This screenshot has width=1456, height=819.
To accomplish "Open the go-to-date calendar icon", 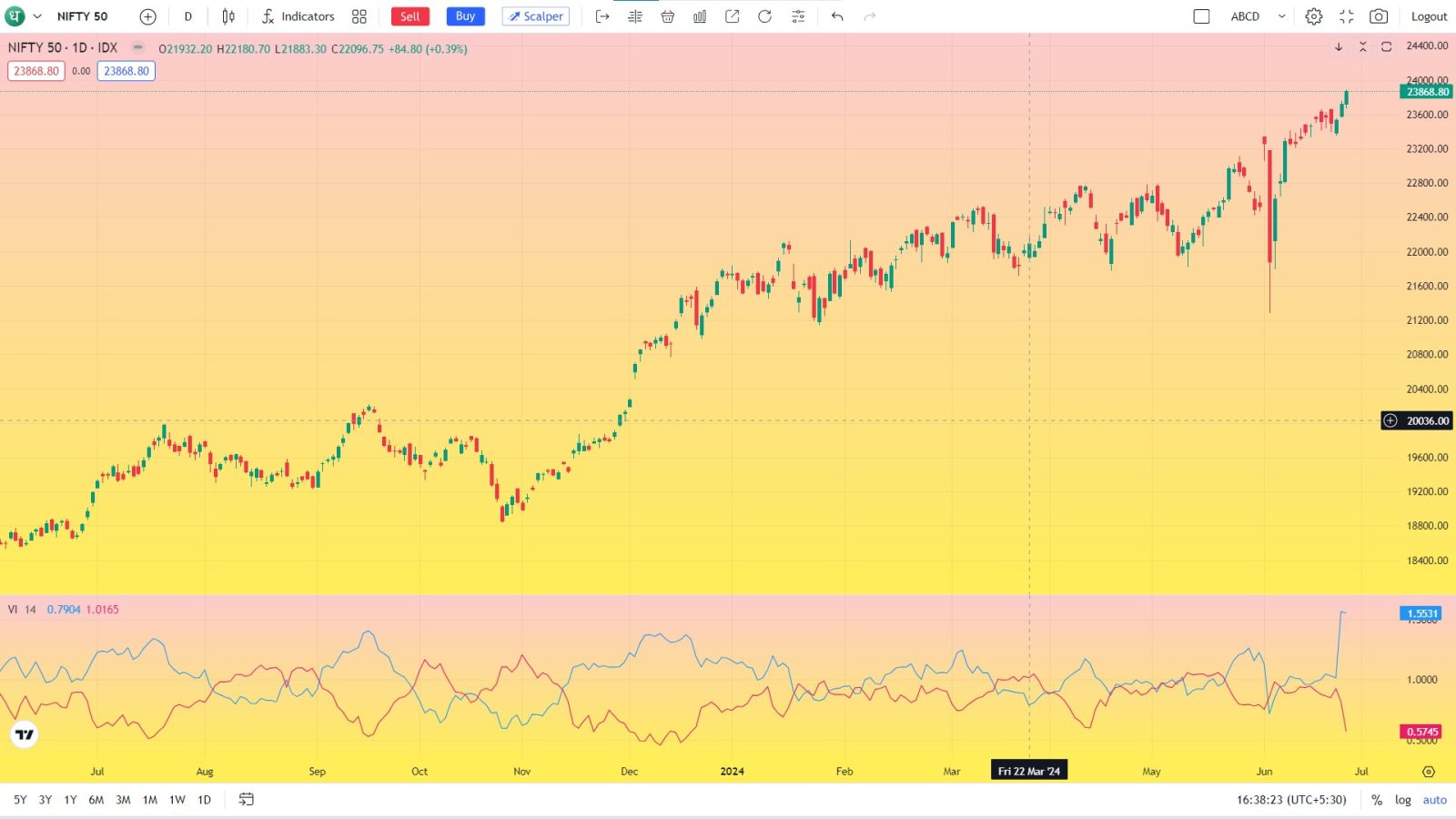I will [247, 800].
